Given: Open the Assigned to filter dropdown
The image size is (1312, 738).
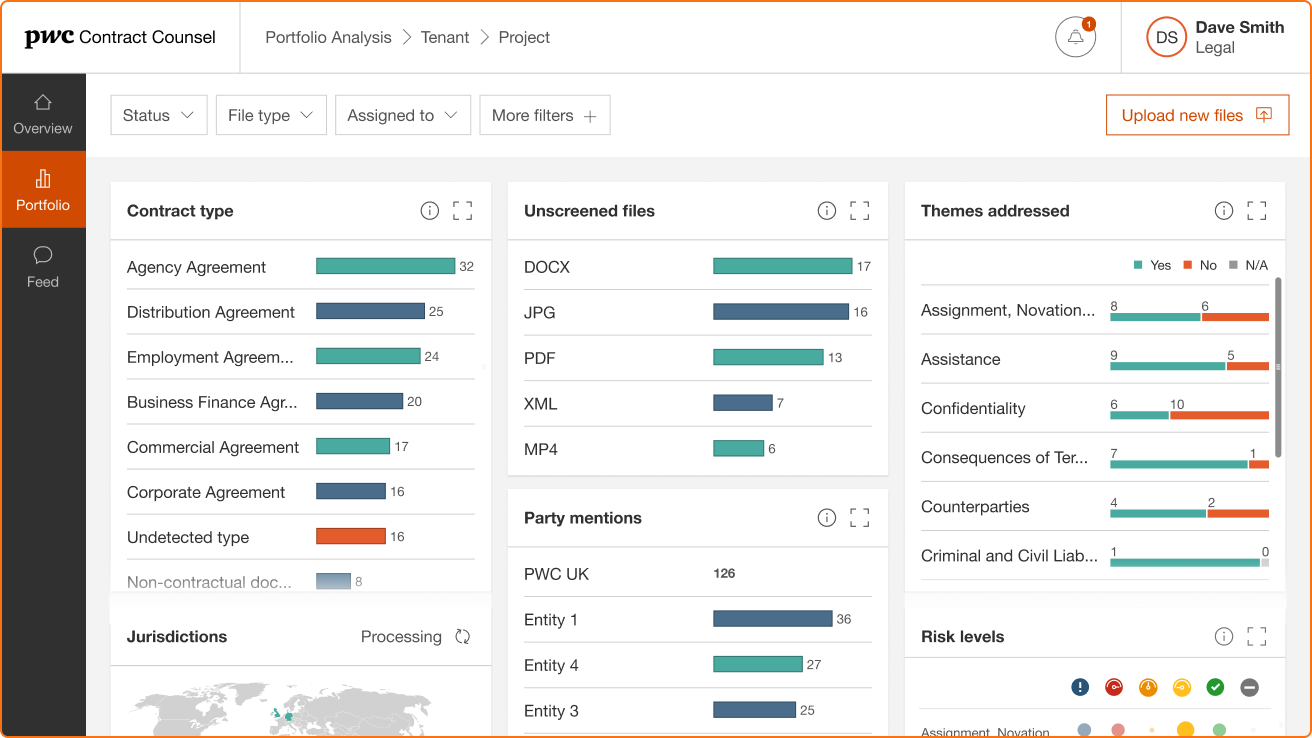Looking at the screenshot, I should (402, 115).
